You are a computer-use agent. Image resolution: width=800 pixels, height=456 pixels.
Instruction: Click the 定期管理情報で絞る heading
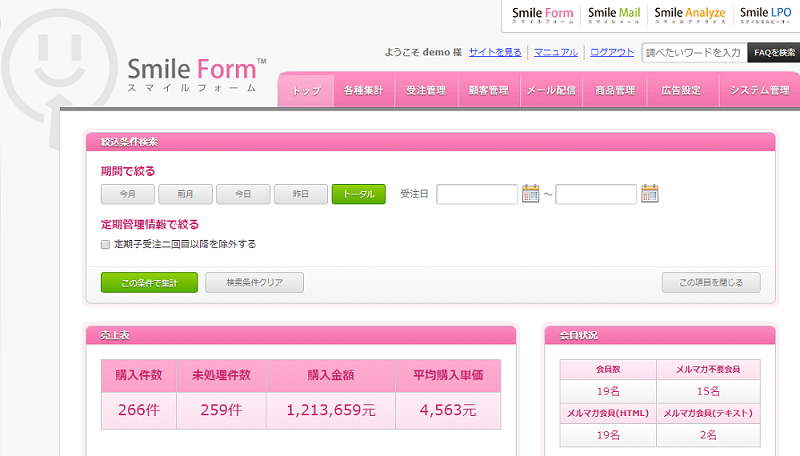click(x=150, y=224)
